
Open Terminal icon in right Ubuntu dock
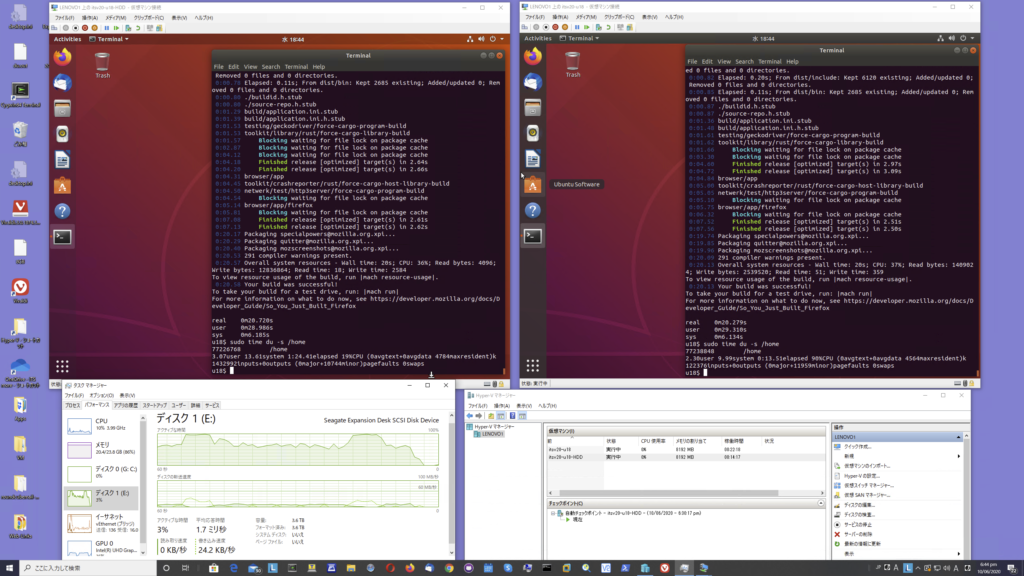[533, 237]
